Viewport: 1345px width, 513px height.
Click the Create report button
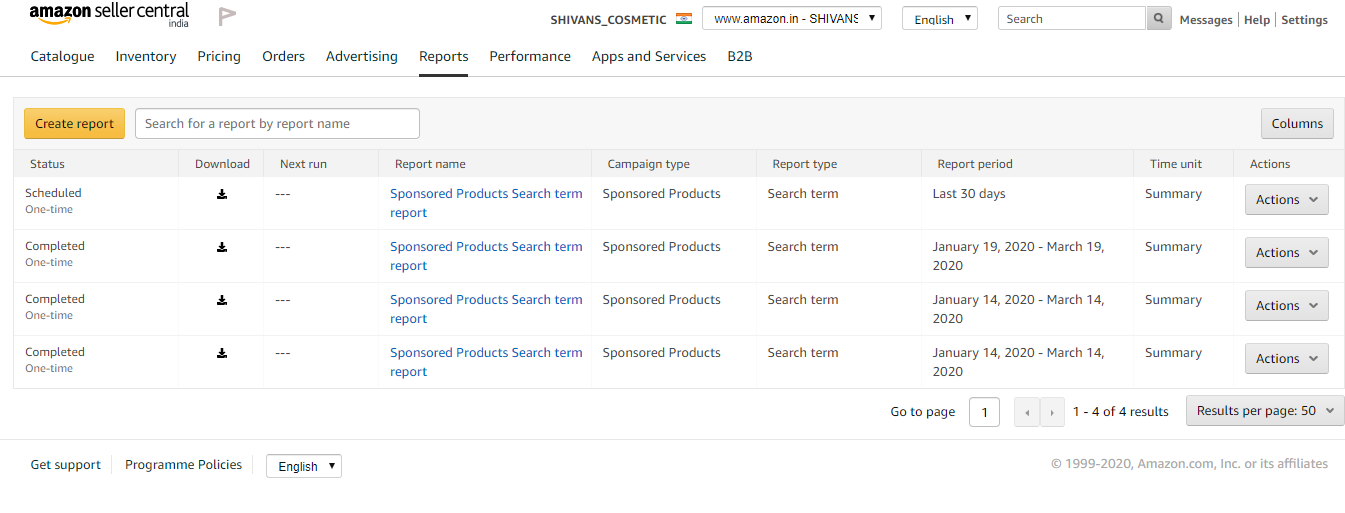click(75, 124)
